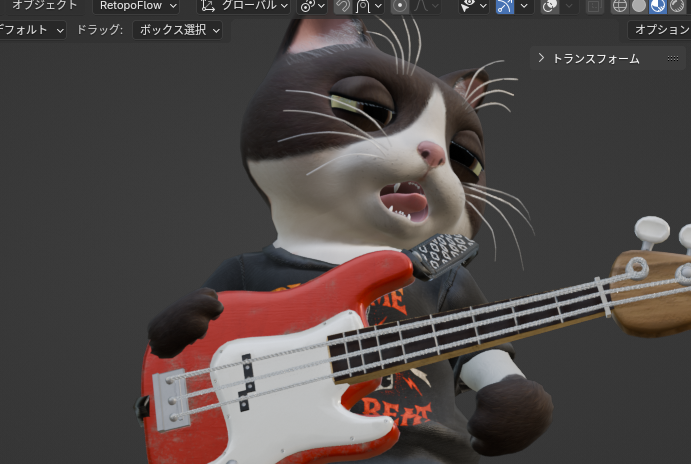The width and height of the screenshot is (691, 464).
Task: Open object visibility and selectability filter
Action: pyautogui.click(x=473, y=6)
